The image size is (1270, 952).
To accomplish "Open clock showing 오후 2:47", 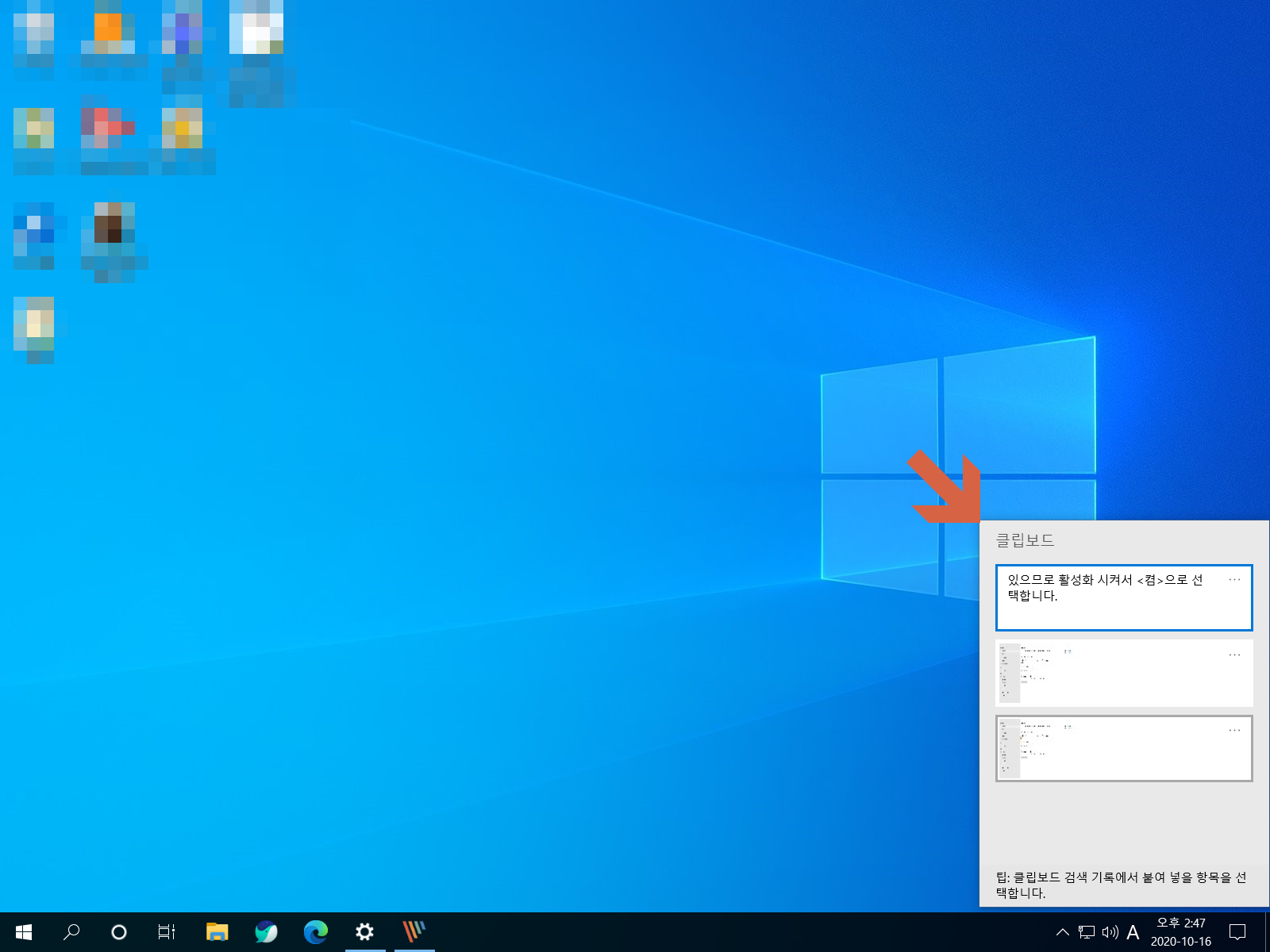I will click(x=1181, y=932).
